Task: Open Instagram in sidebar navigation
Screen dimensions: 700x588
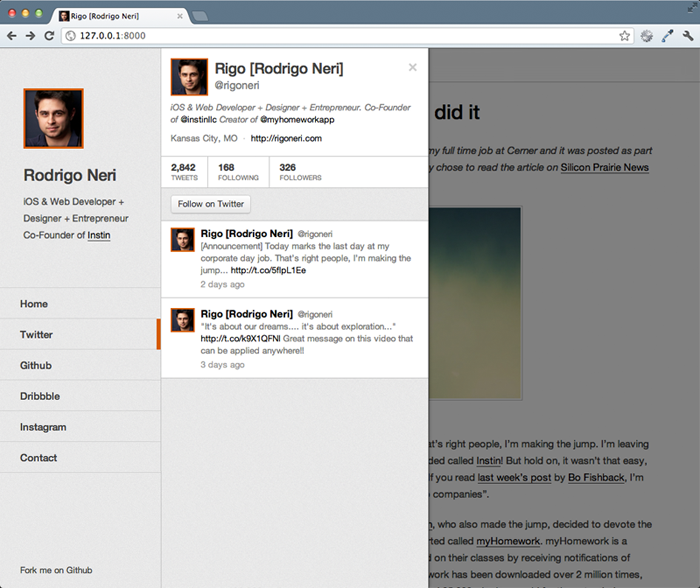Action: 80,427
